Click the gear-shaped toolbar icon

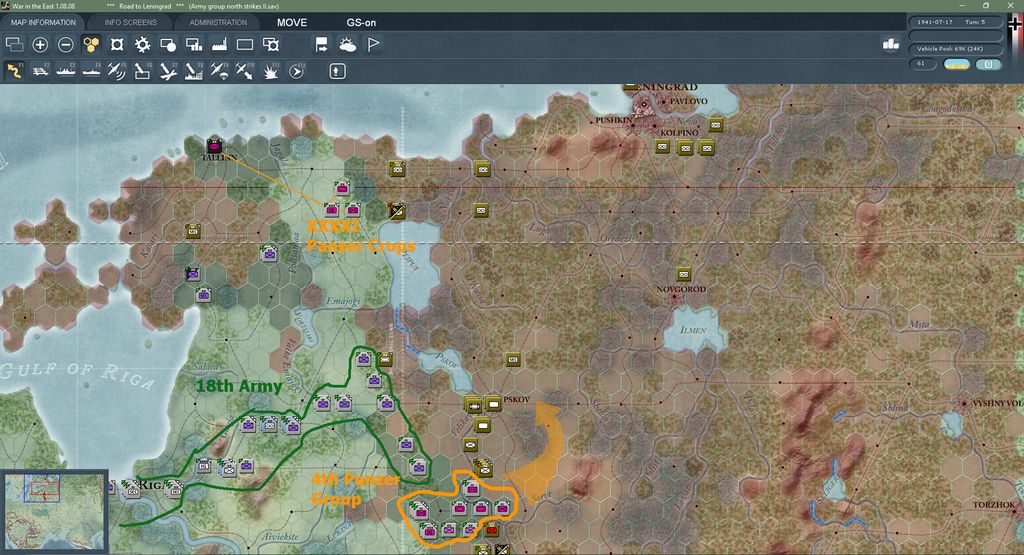(142, 44)
